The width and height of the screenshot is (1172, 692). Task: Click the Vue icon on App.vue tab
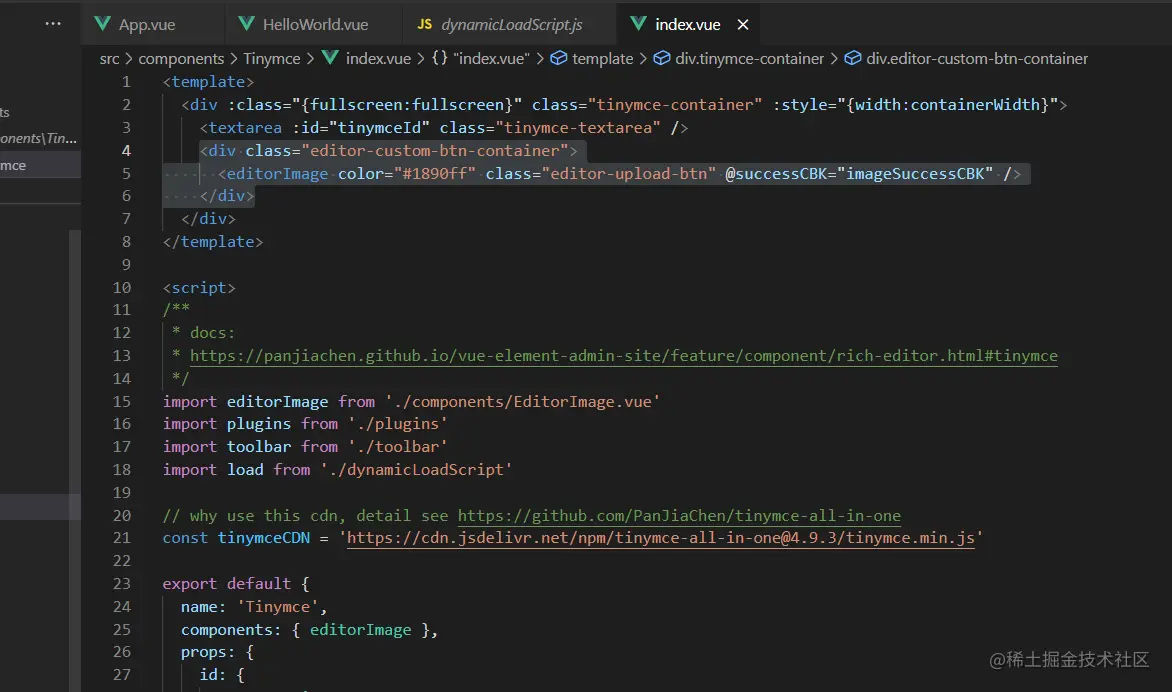[x=102, y=24]
